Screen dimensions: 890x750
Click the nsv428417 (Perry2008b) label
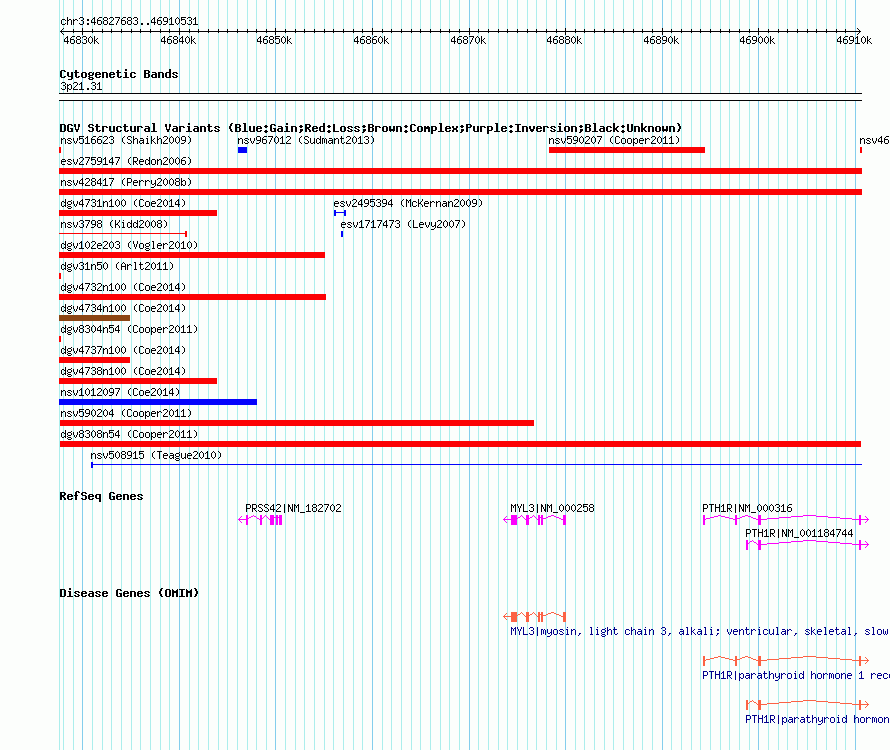[x=126, y=182]
